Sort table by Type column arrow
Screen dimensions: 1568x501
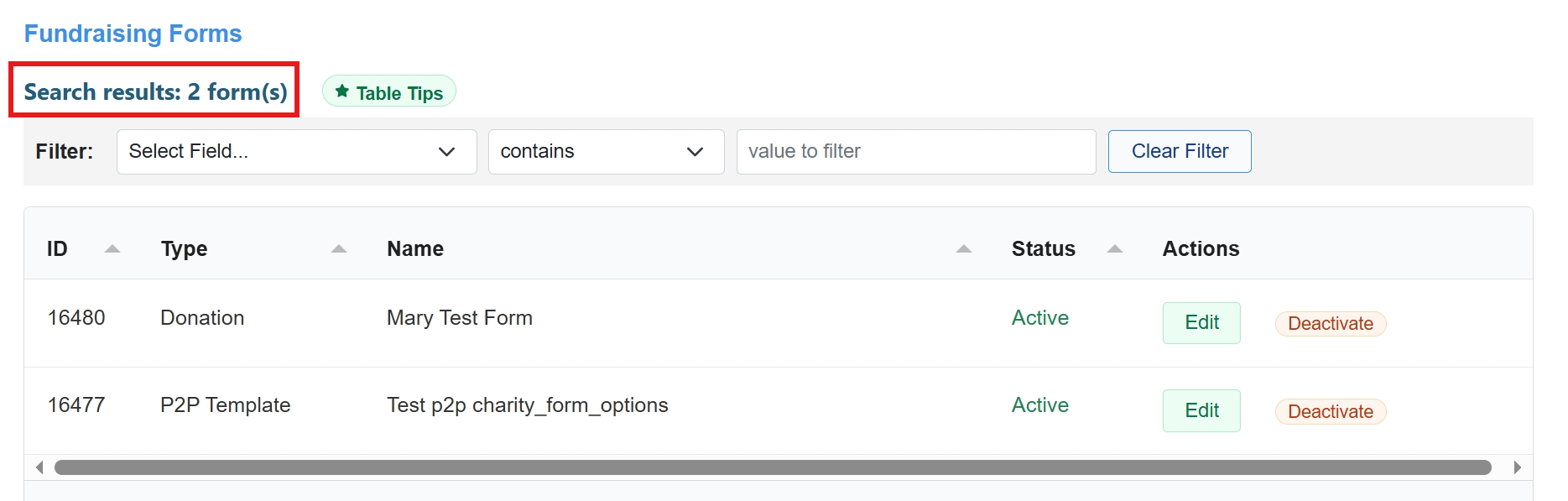point(339,249)
